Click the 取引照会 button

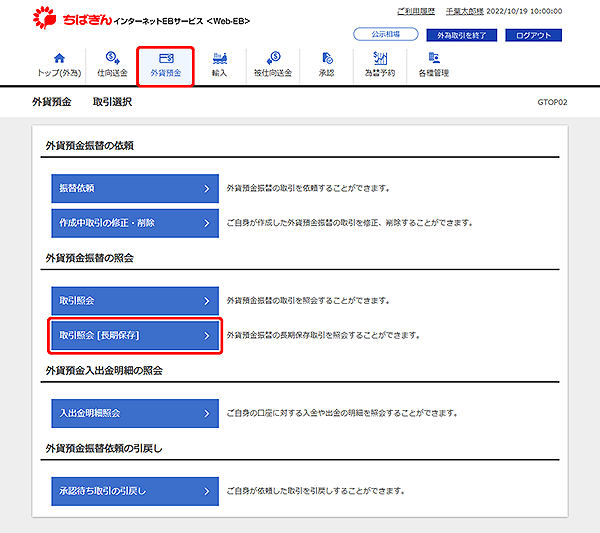coord(135,301)
